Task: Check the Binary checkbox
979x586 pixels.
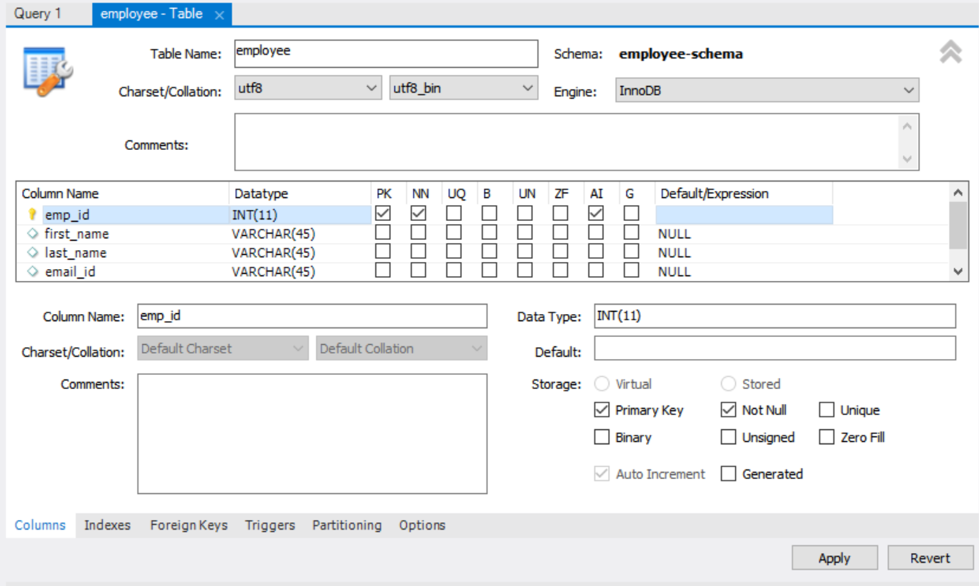Action: click(x=602, y=437)
